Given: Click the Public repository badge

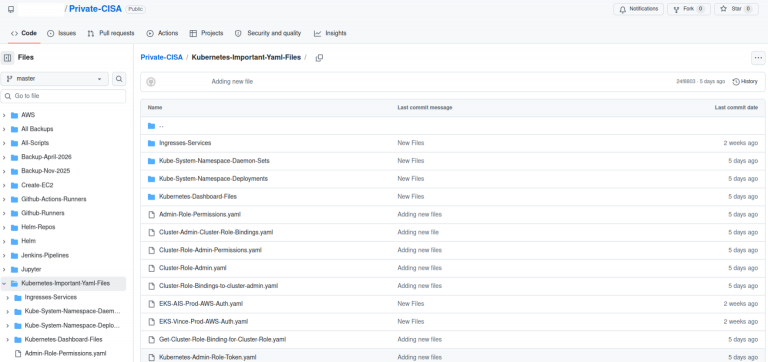Looking at the screenshot, I should click(136, 9).
